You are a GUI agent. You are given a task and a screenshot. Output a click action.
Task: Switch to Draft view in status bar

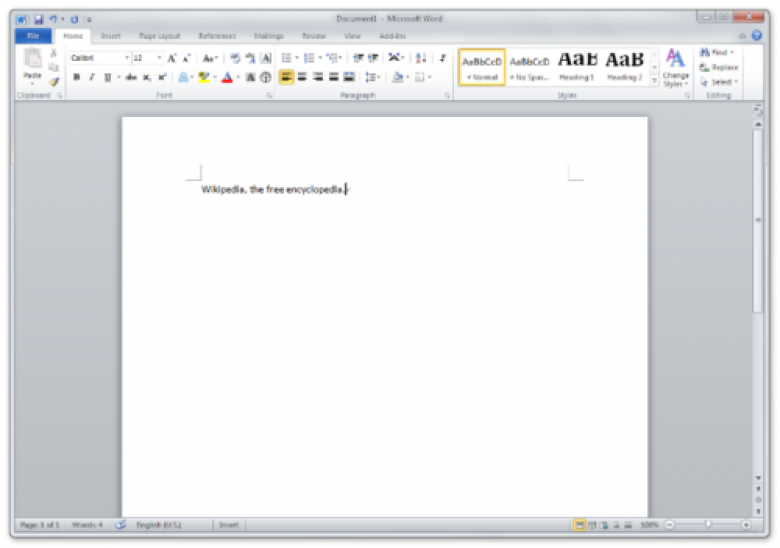click(628, 525)
